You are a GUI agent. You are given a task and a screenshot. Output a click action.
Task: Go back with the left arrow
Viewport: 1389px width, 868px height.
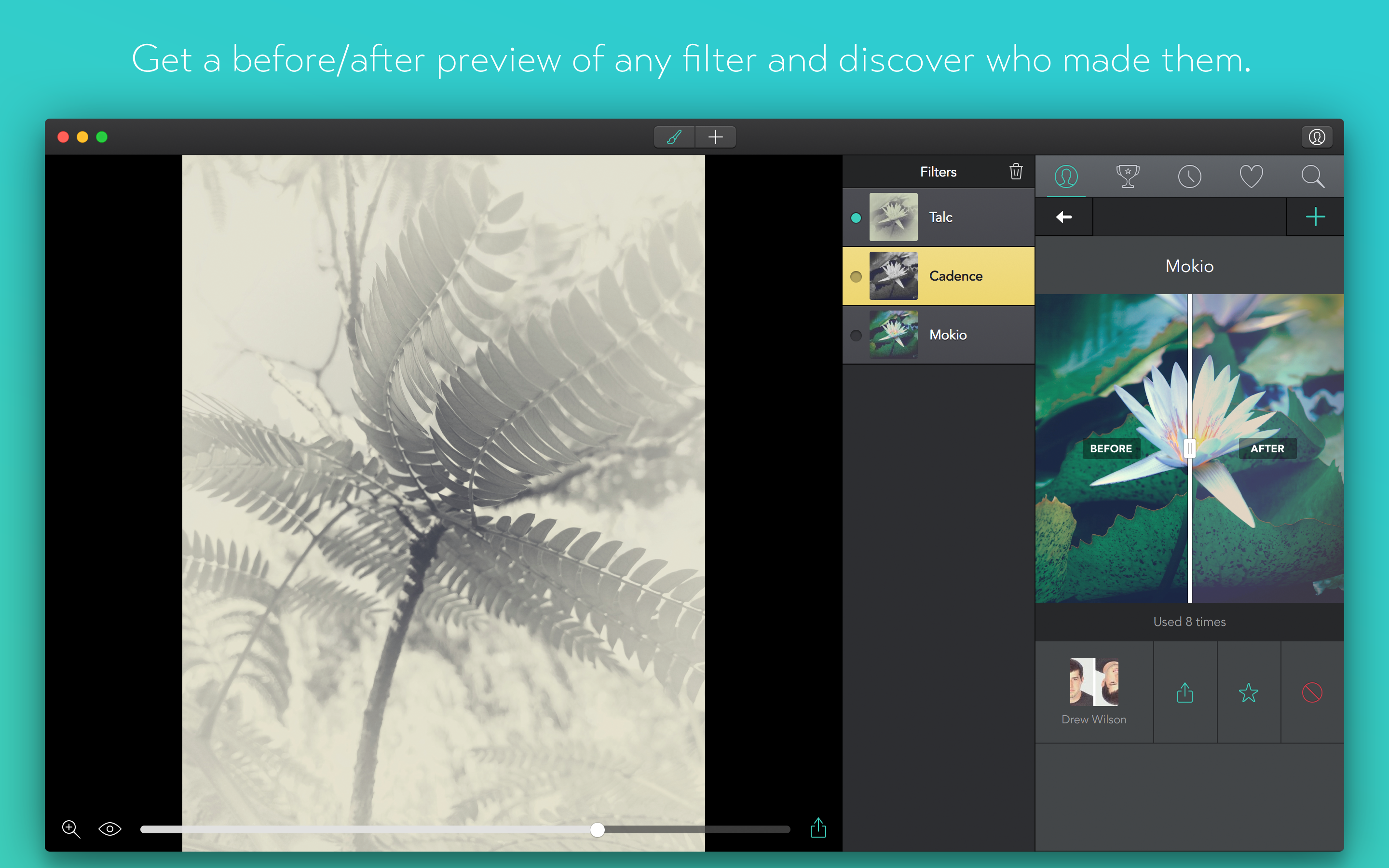click(x=1063, y=217)
